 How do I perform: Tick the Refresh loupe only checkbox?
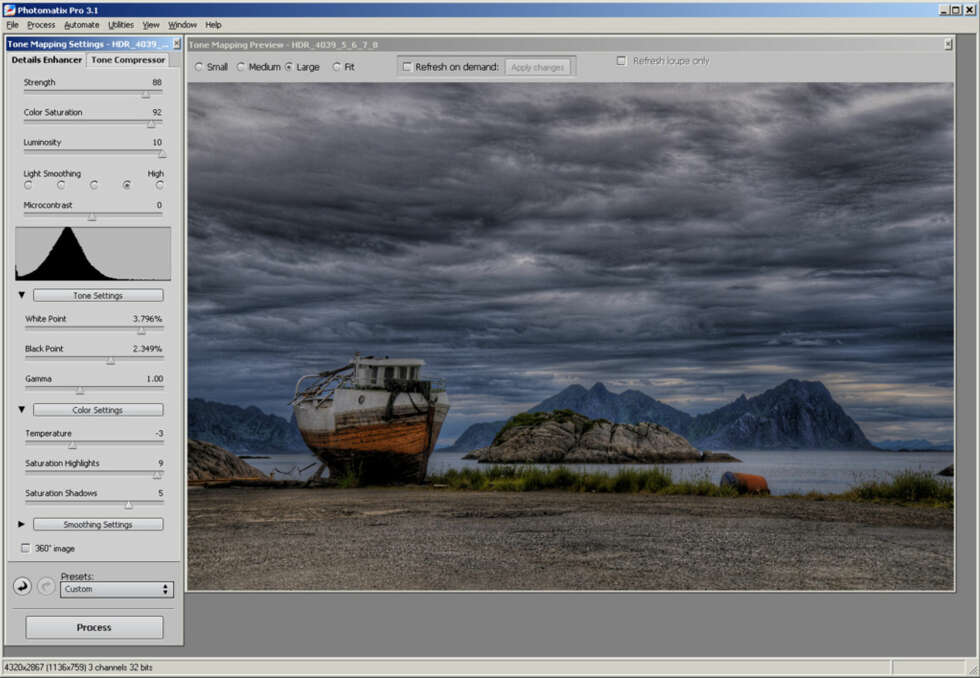coord(621,61)
